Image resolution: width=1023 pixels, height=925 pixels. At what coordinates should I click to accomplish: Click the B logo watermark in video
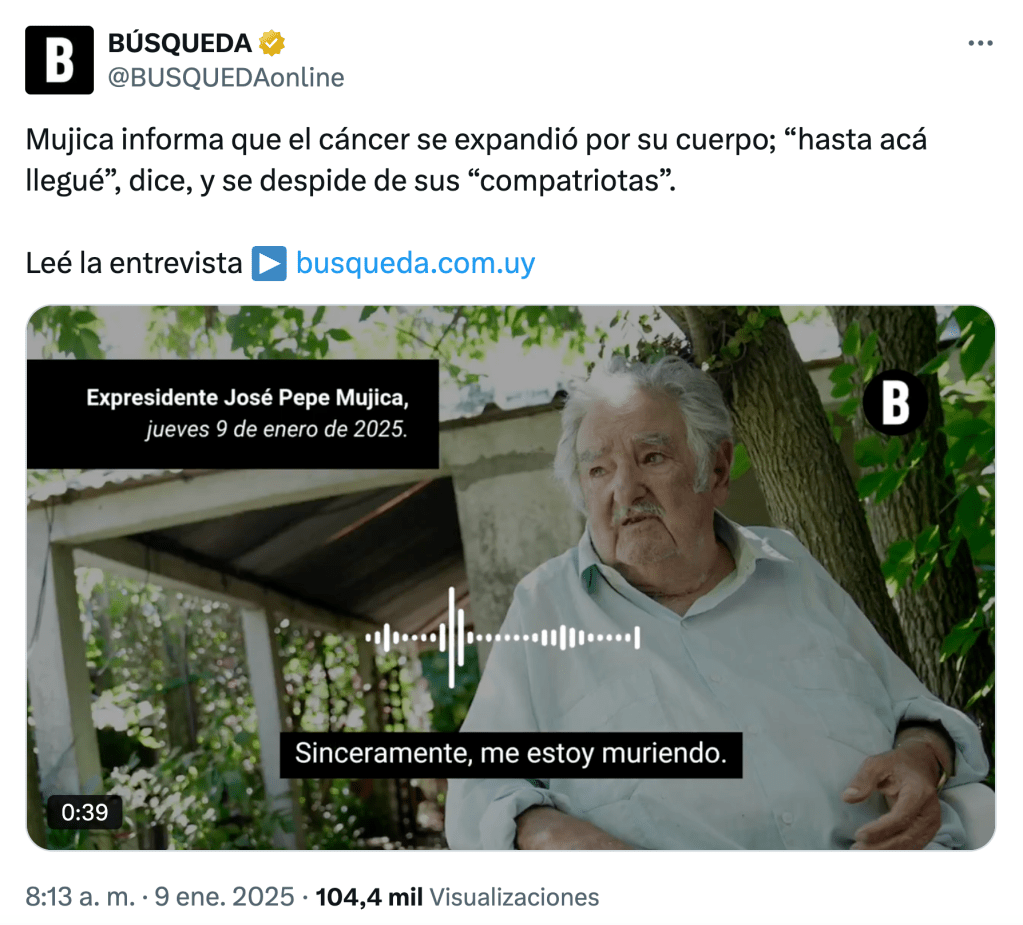point(895,402)
